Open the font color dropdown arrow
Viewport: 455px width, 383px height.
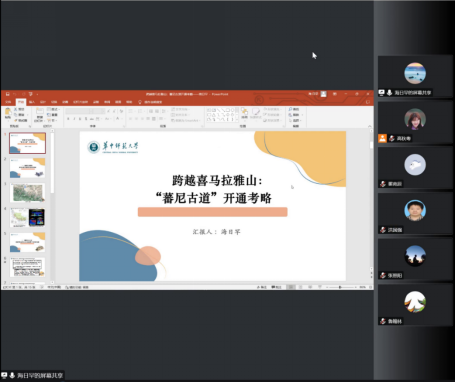point(121,119)
